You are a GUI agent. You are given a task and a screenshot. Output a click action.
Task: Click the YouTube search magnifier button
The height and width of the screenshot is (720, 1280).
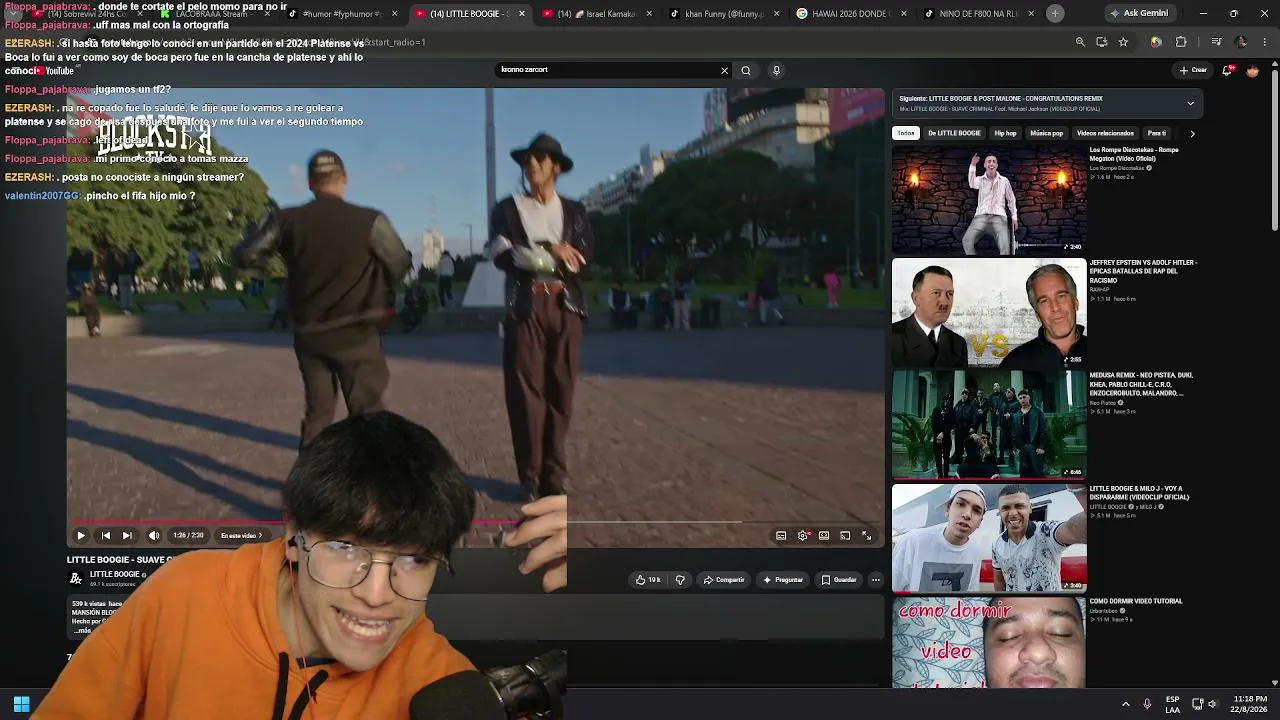point(746,70)
